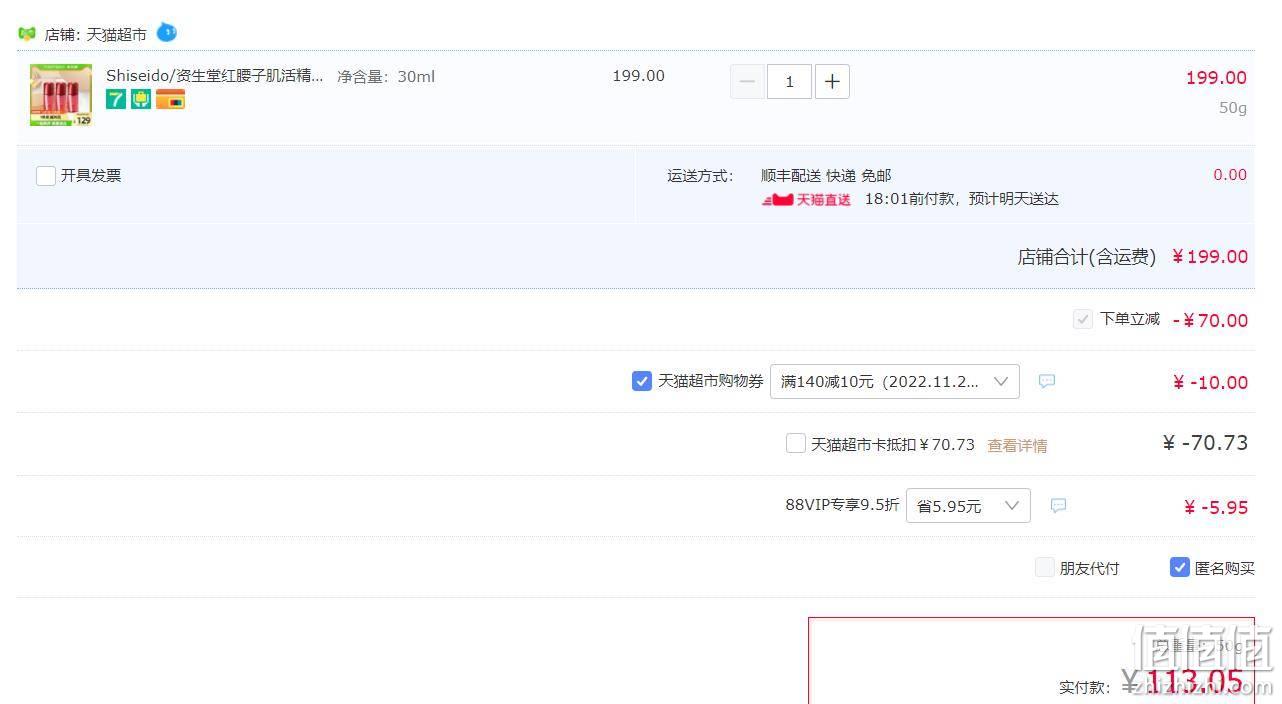Click the shipping fee 0.00
Screen dimensions: 1282x704
(x=1230, y=175)
